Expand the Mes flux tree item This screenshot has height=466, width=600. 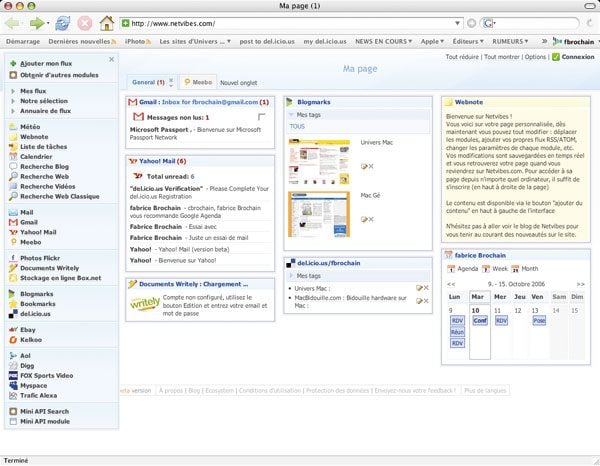33,92
